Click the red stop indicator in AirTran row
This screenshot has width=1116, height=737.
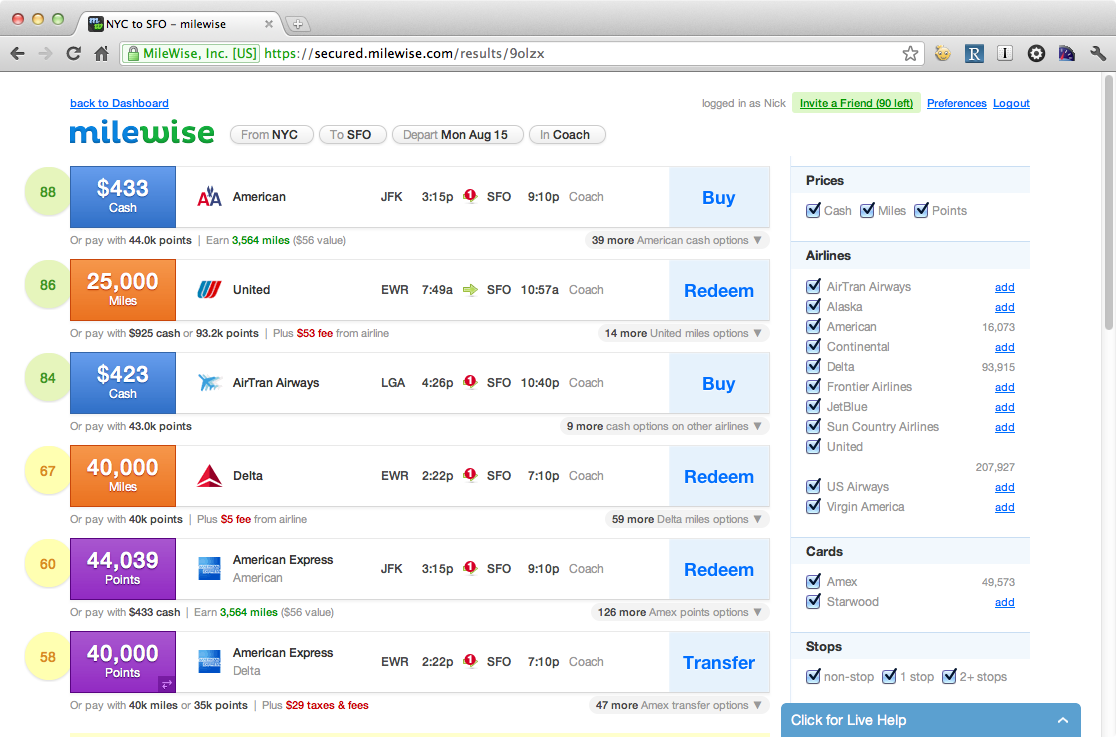(x=470, y=382)
